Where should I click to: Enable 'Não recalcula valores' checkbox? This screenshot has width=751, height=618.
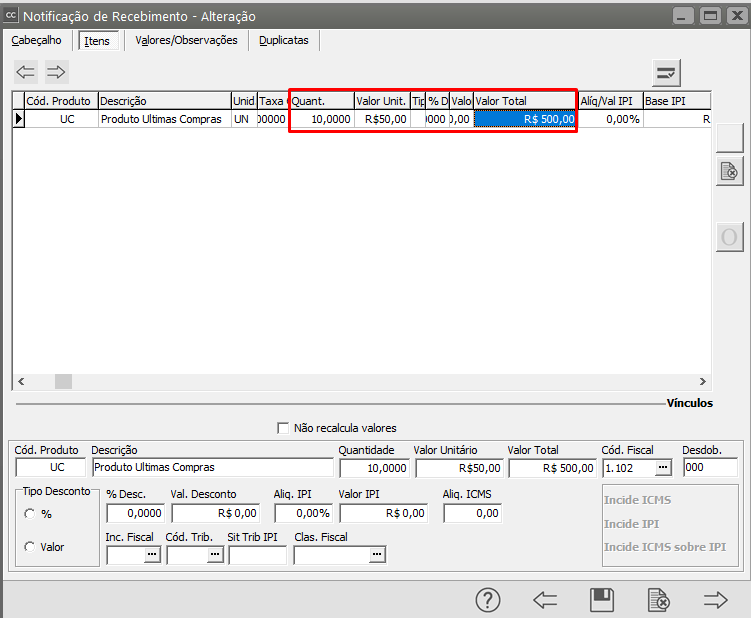283,428
